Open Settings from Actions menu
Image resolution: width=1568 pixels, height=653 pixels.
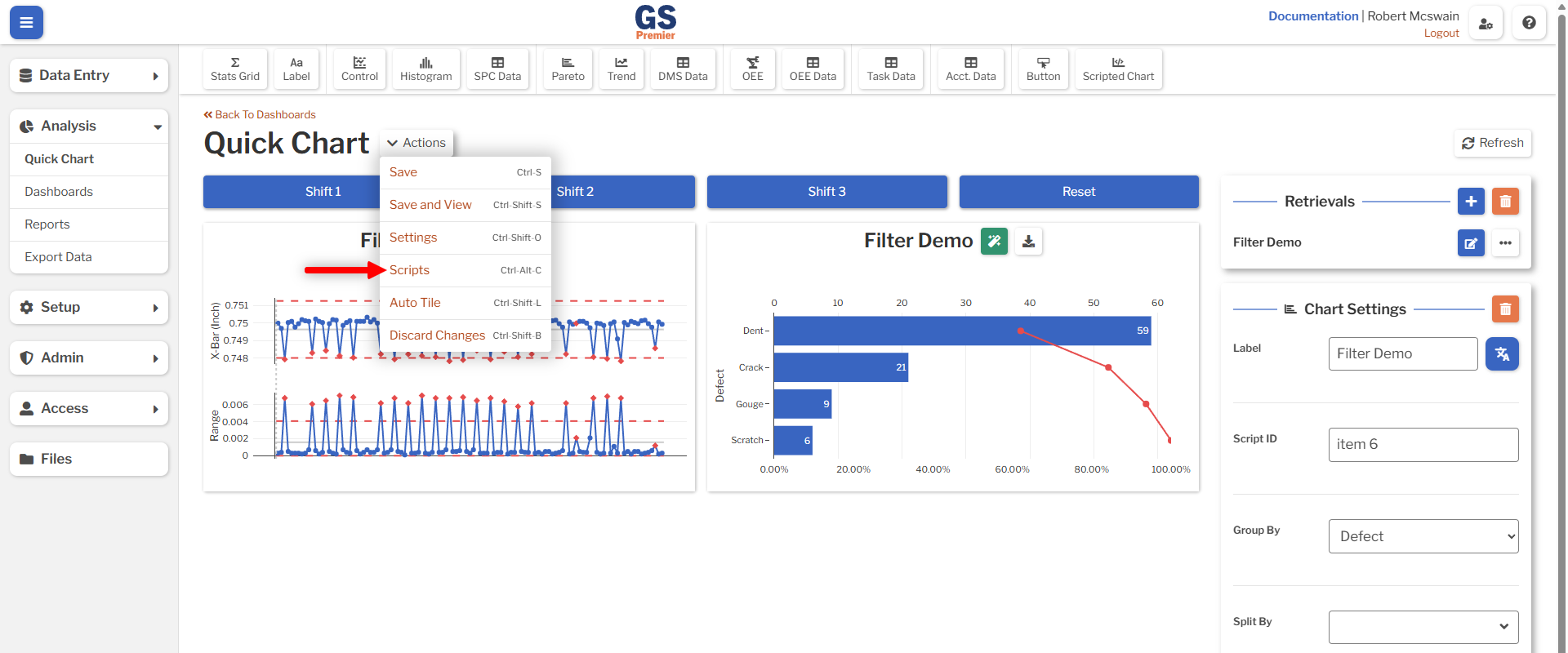click(465, 238)
